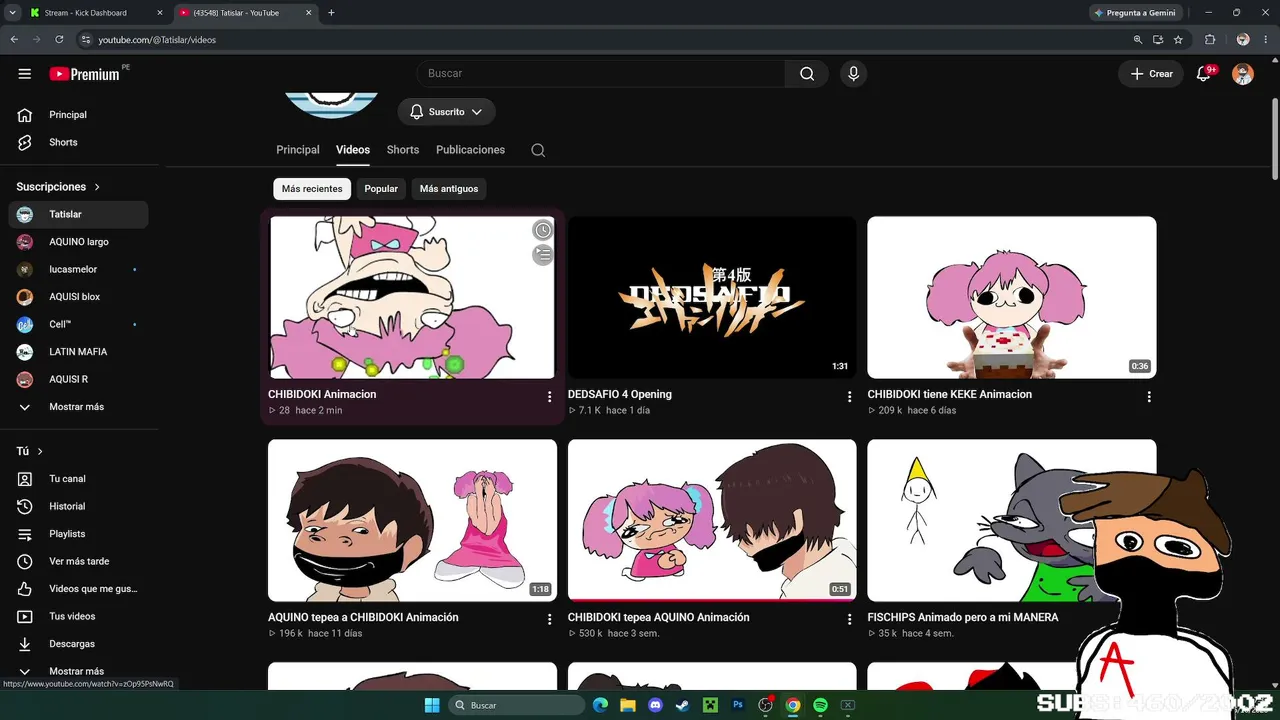Open the notifications bell
This screenshot has height=720, width=1280.
tap(1204, 74)
